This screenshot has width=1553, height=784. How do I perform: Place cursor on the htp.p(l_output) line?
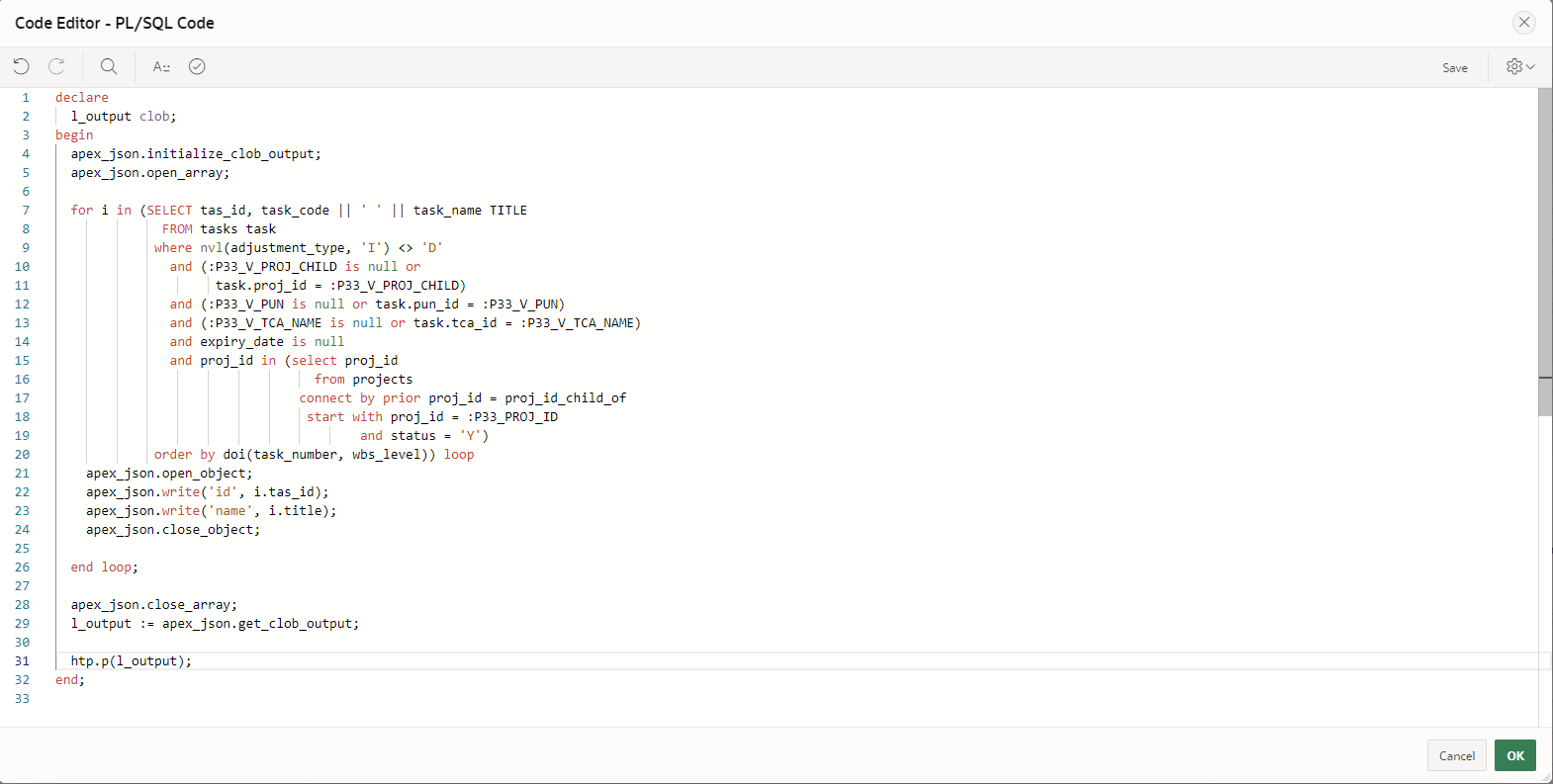click(131, 660)
